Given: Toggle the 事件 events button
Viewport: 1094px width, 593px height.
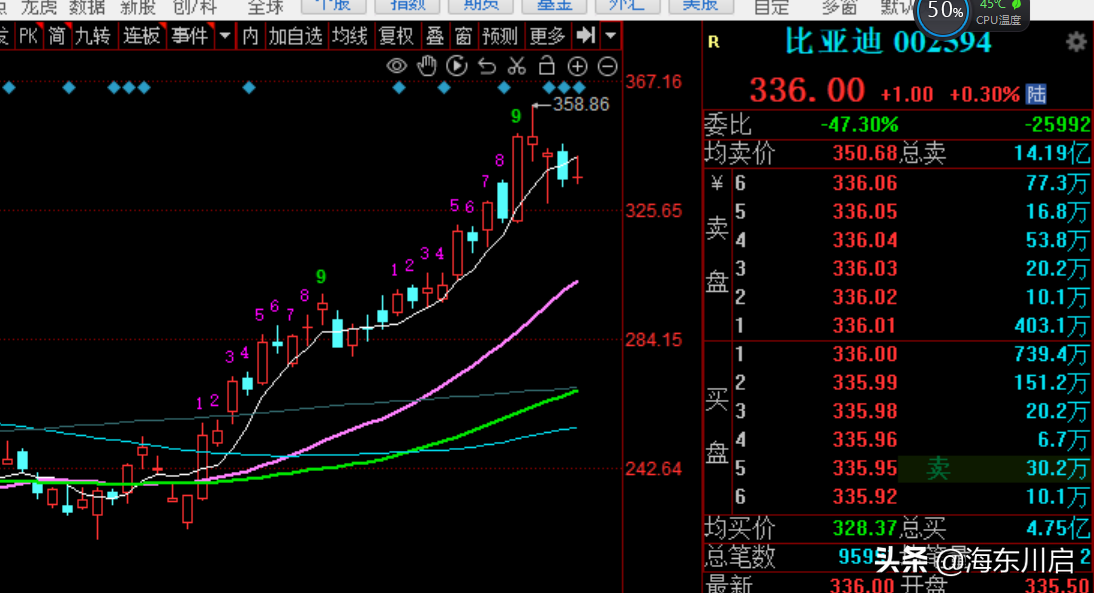Looking at the screenshot, I should click(x=189, y=35).
